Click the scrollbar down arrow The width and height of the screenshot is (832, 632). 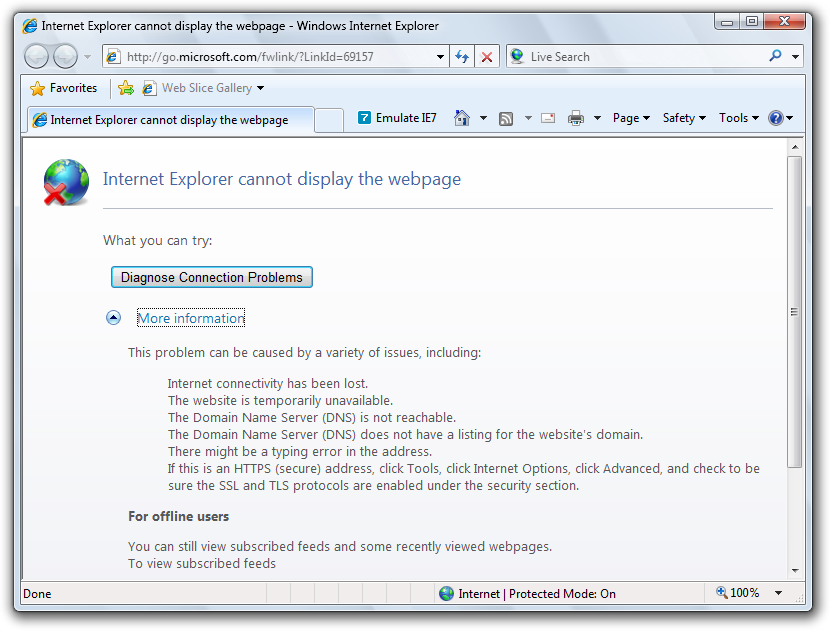coord(794,570)
